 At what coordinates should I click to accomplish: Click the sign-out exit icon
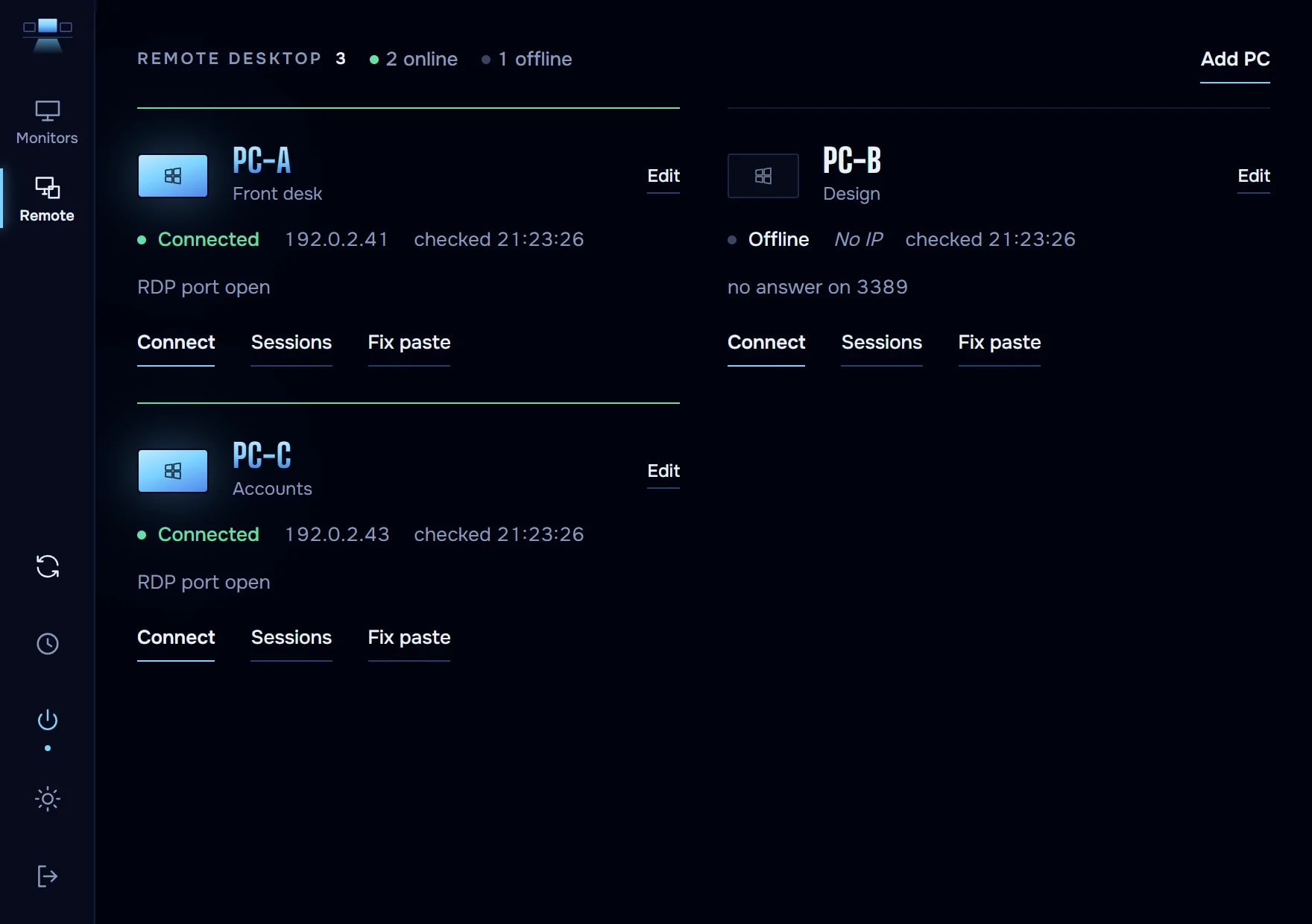coord(48,876)
